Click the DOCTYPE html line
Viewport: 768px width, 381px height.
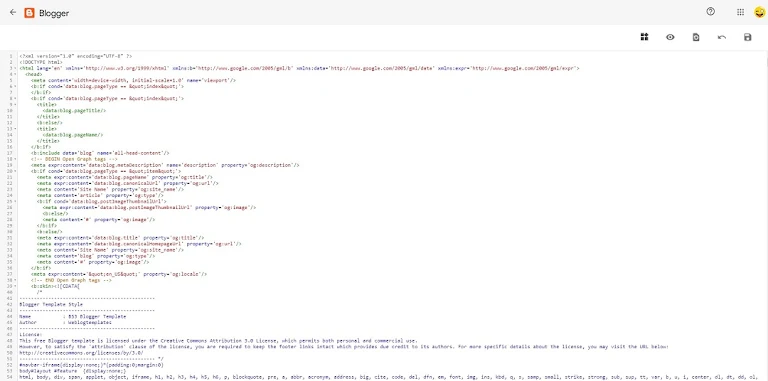coord(41,62)
